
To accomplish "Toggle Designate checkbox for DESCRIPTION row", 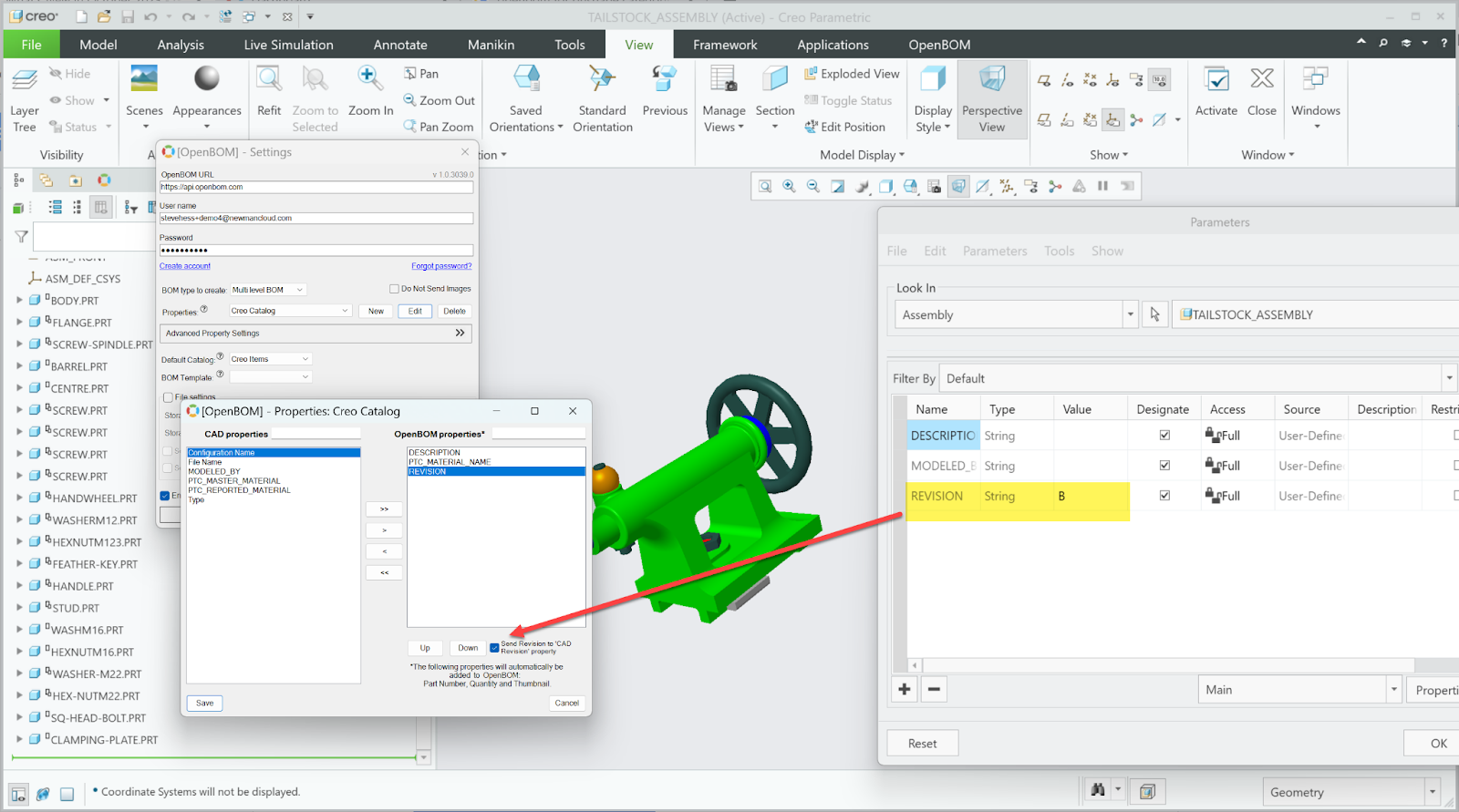I will click(x=1164, y=436).
